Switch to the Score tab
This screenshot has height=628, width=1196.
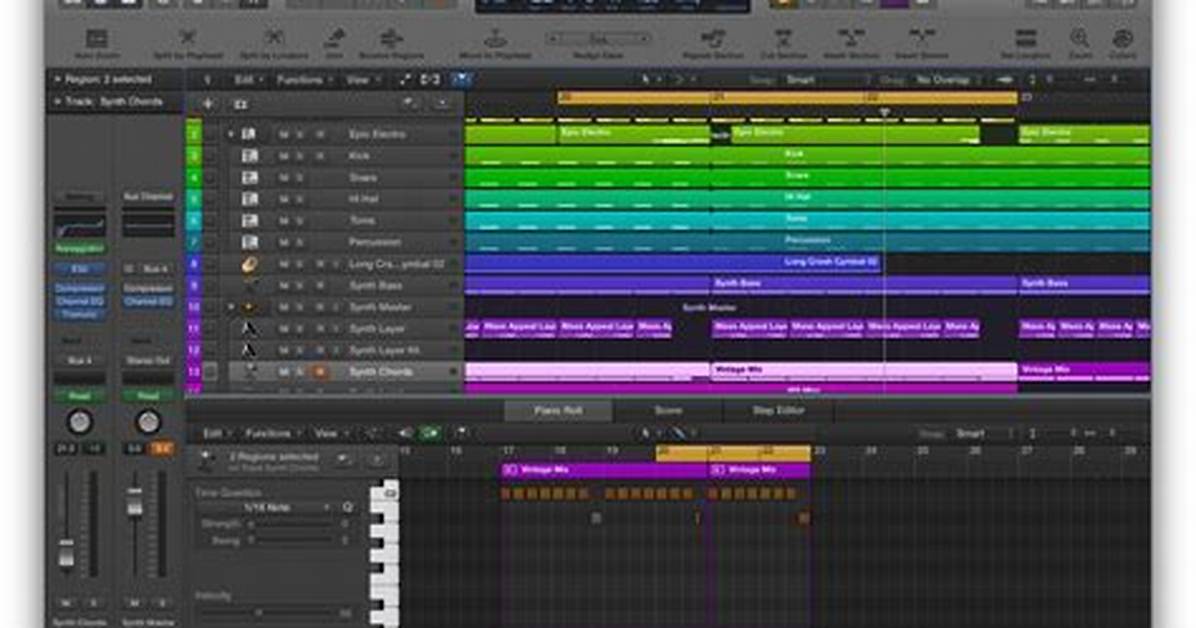tap(667, 411)
